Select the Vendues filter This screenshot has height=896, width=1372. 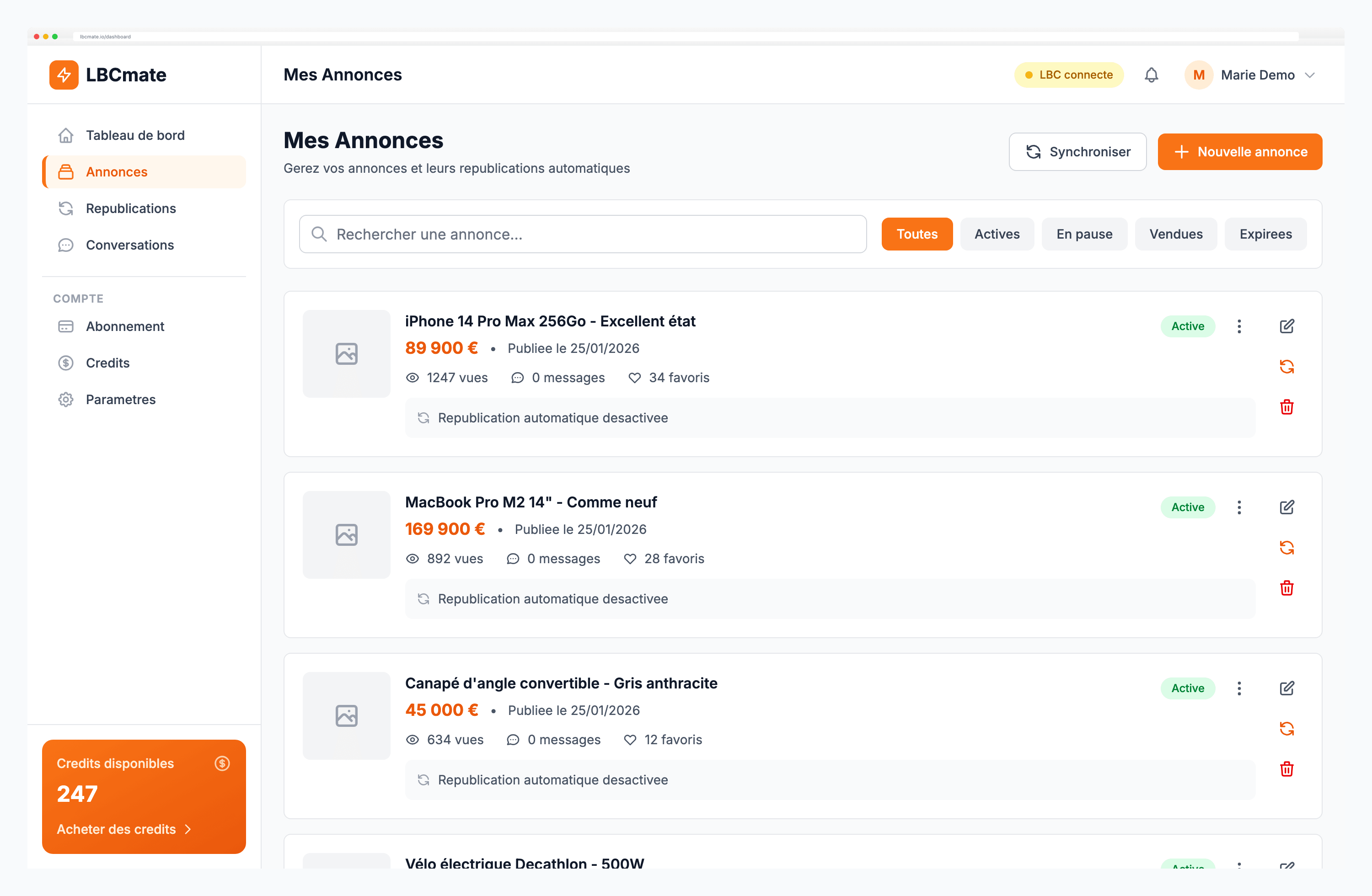click(x=1175, y=234)
